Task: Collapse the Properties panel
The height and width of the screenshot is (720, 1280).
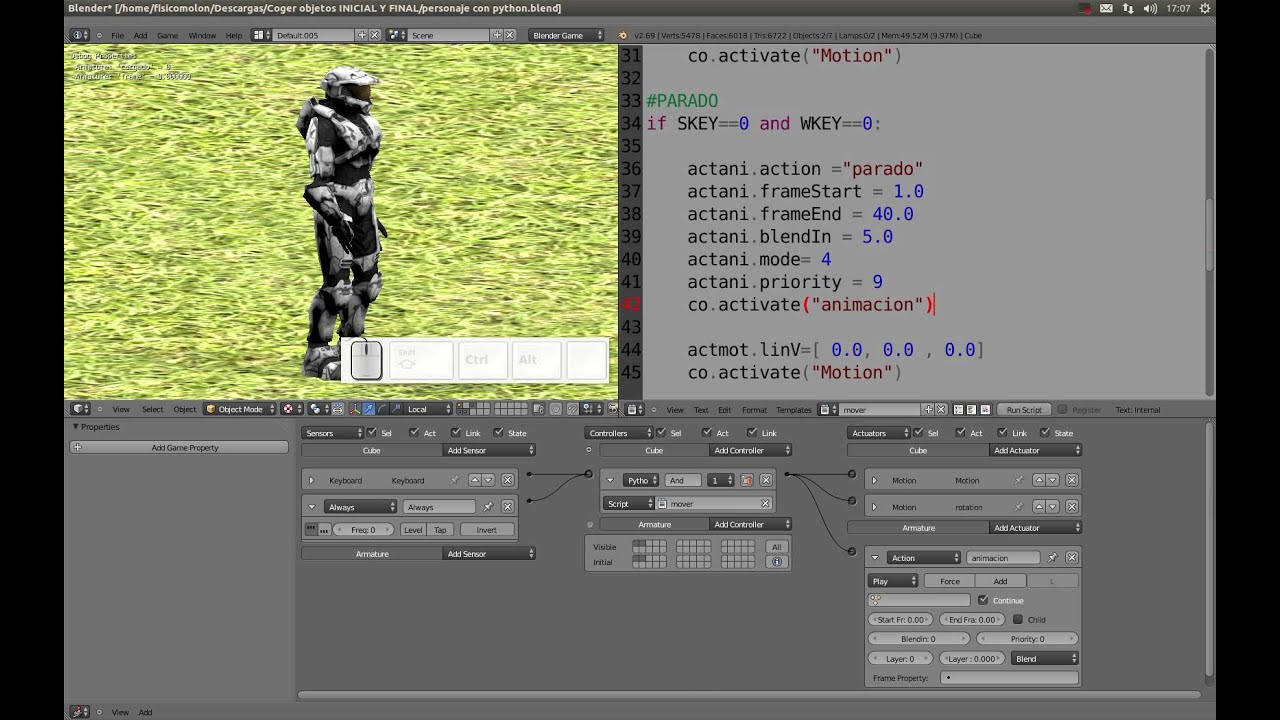Action: point(75,426)
